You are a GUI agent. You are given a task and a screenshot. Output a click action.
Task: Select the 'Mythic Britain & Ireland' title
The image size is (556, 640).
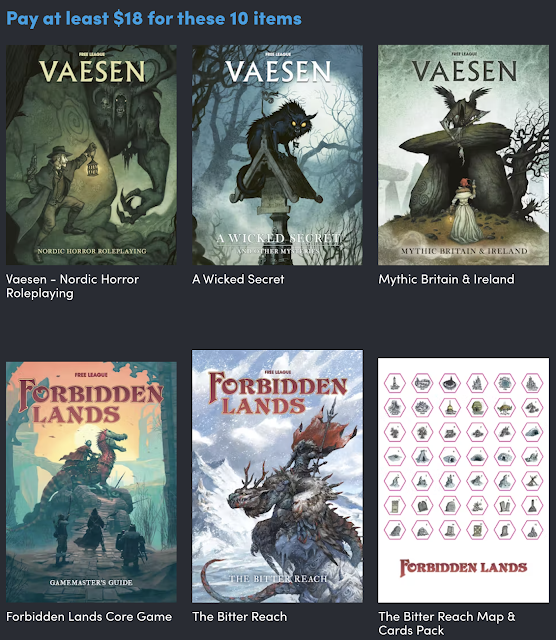click(446, 279)
